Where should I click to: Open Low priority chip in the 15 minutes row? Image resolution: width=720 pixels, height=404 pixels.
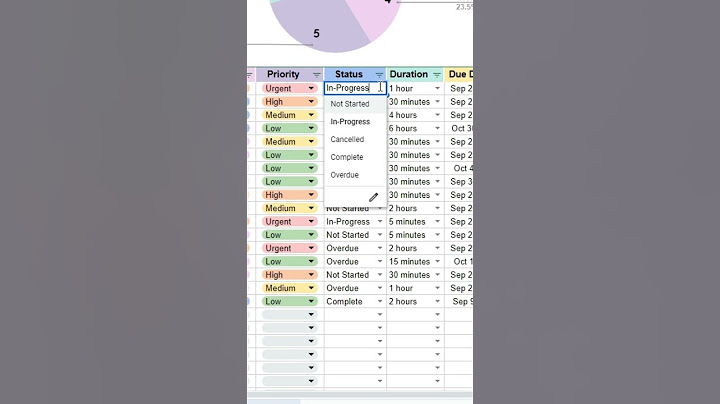coord(289,261)
